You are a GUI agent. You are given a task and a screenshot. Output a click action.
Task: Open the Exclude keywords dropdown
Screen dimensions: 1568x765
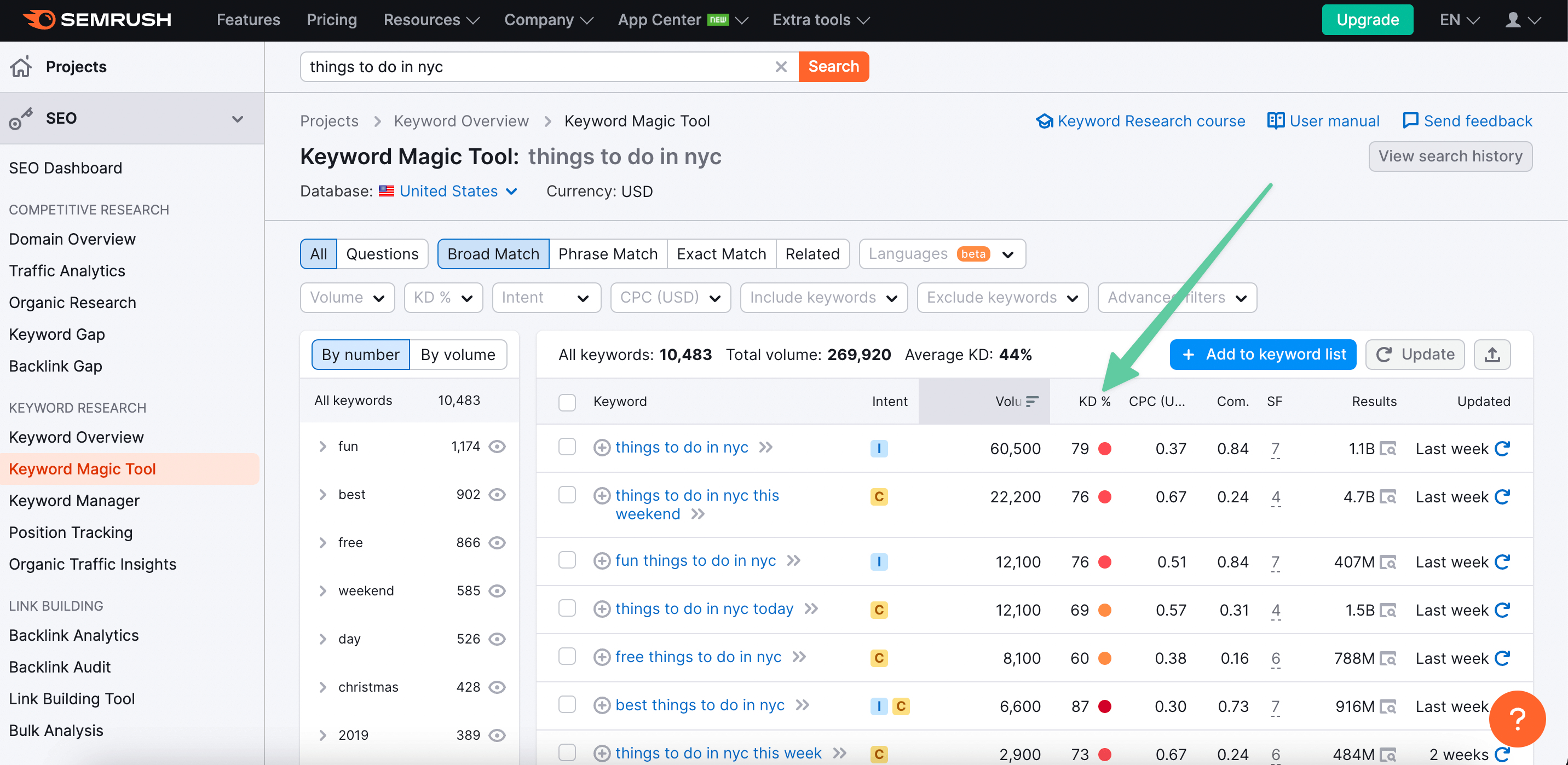point(1002,298)
